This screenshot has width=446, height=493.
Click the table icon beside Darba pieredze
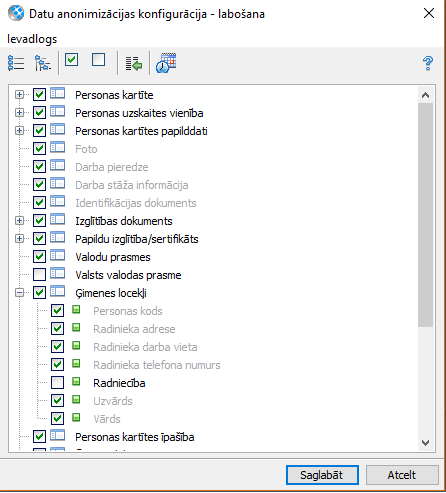click(58, 165)
